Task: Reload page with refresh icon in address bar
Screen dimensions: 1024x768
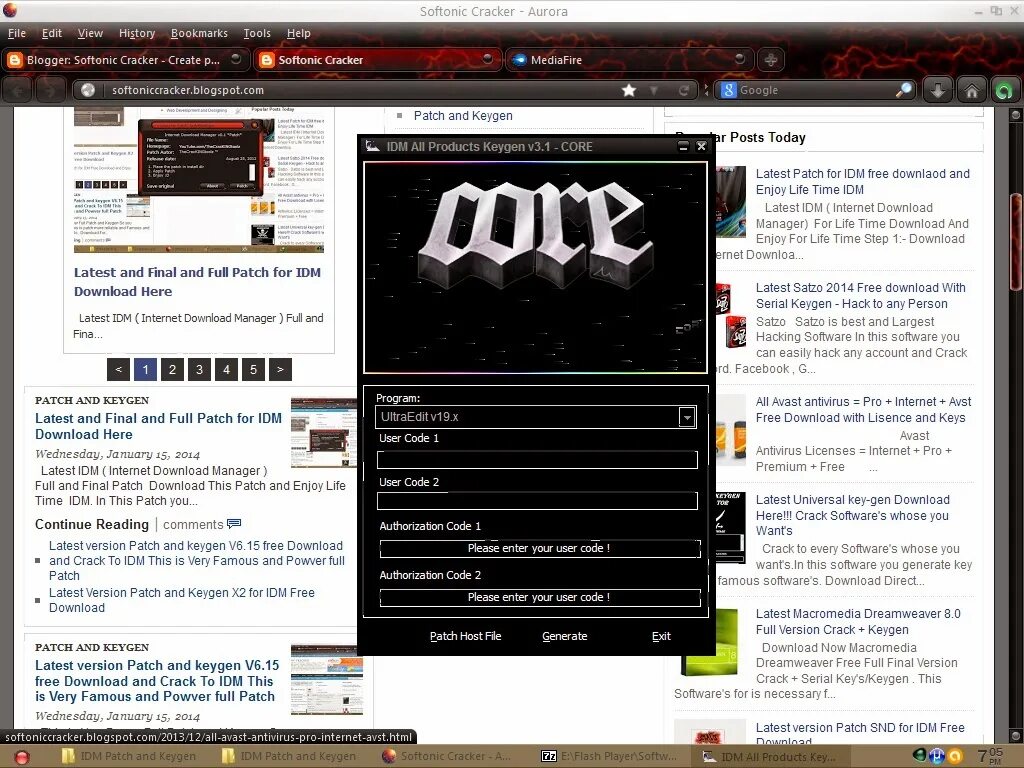Action: pyautogui.click(x=684, y=90)
